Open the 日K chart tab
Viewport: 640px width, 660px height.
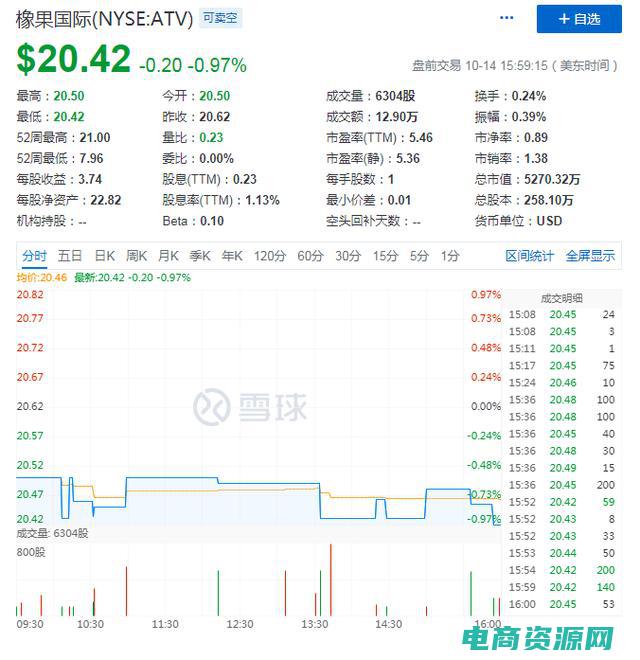[104, 255]
